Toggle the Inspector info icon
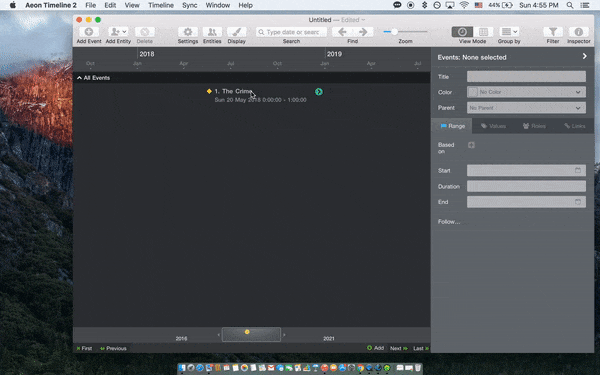 pyautogui.click(x=579, y=32)
